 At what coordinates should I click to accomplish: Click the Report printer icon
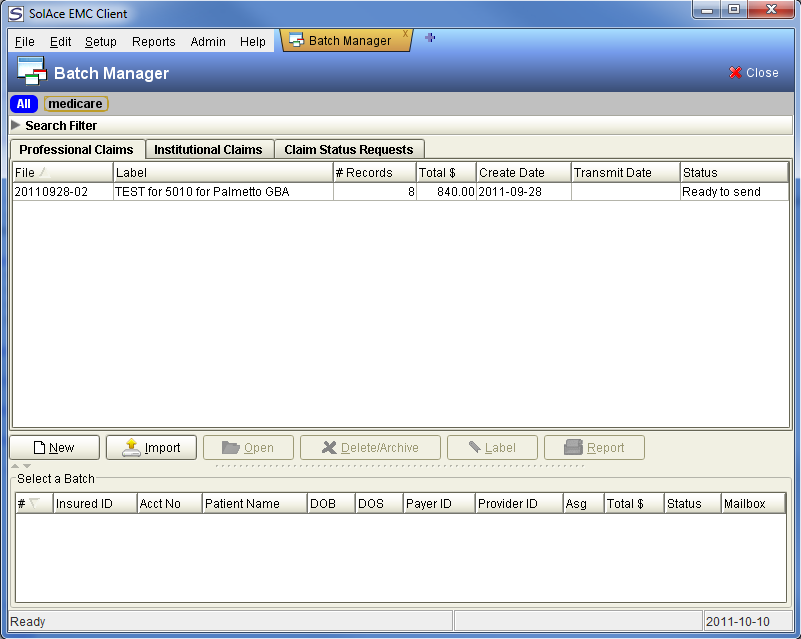click(572, 447)
